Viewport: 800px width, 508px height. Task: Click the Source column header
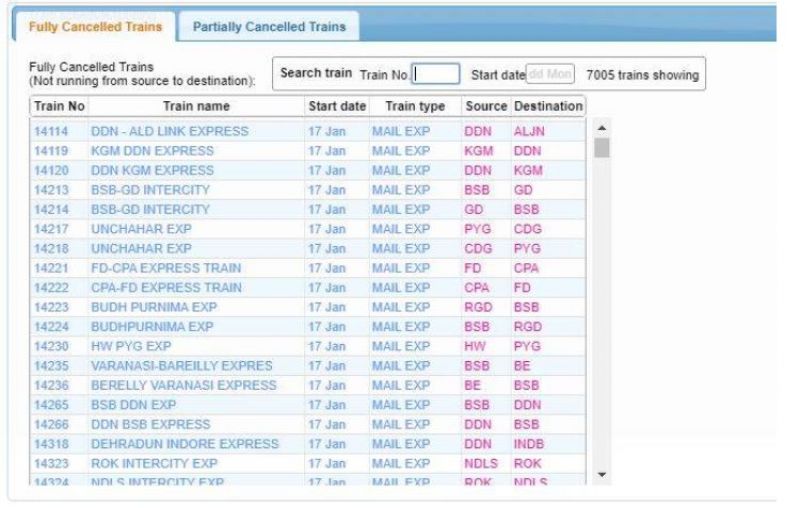[486, 105]
